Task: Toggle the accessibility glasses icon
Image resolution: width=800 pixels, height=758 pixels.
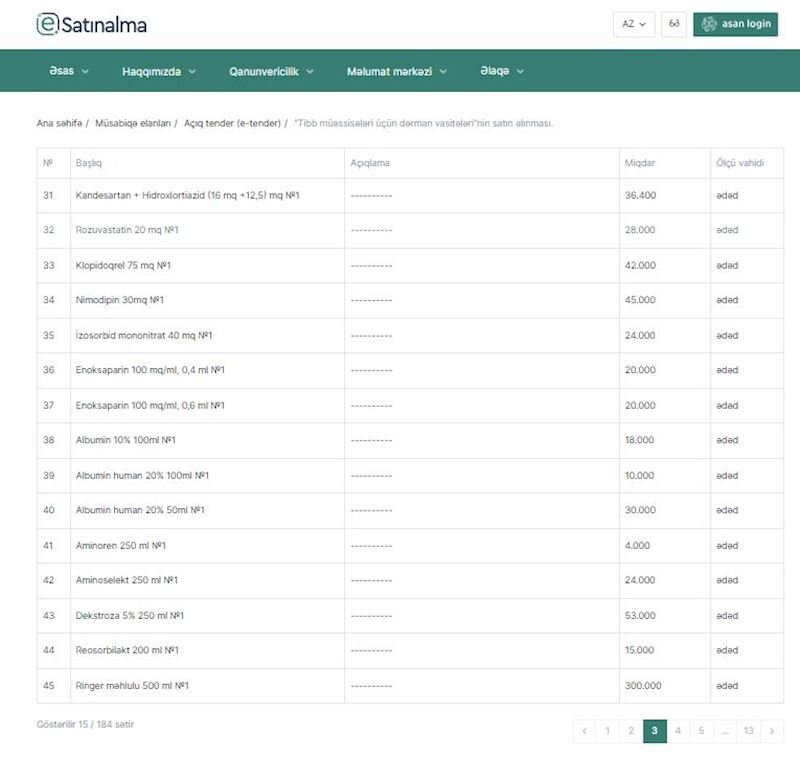Action: pos(674,24)
